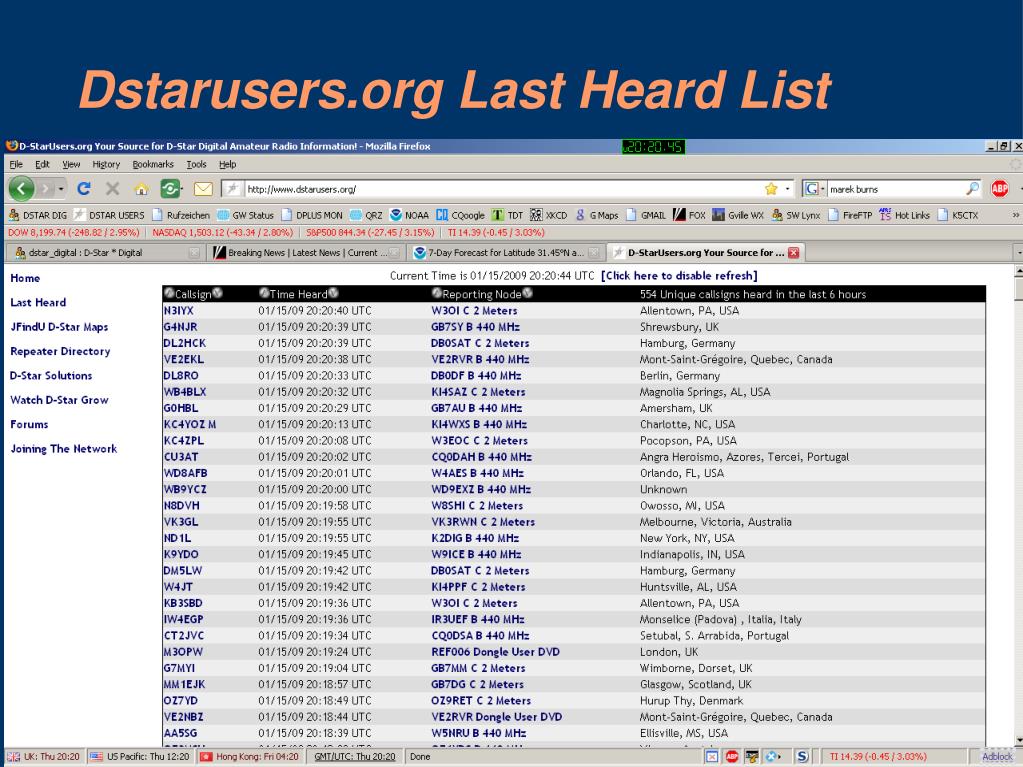Open the View menu
The height and width of the screenshot is (767, 1023).
click(x=71, y=164)
